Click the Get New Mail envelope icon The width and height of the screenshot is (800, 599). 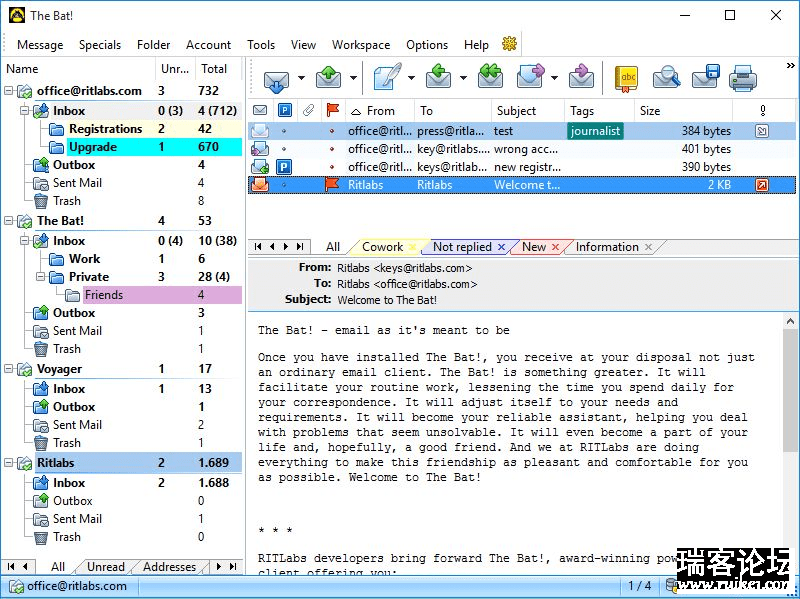[x=277, y=78]
